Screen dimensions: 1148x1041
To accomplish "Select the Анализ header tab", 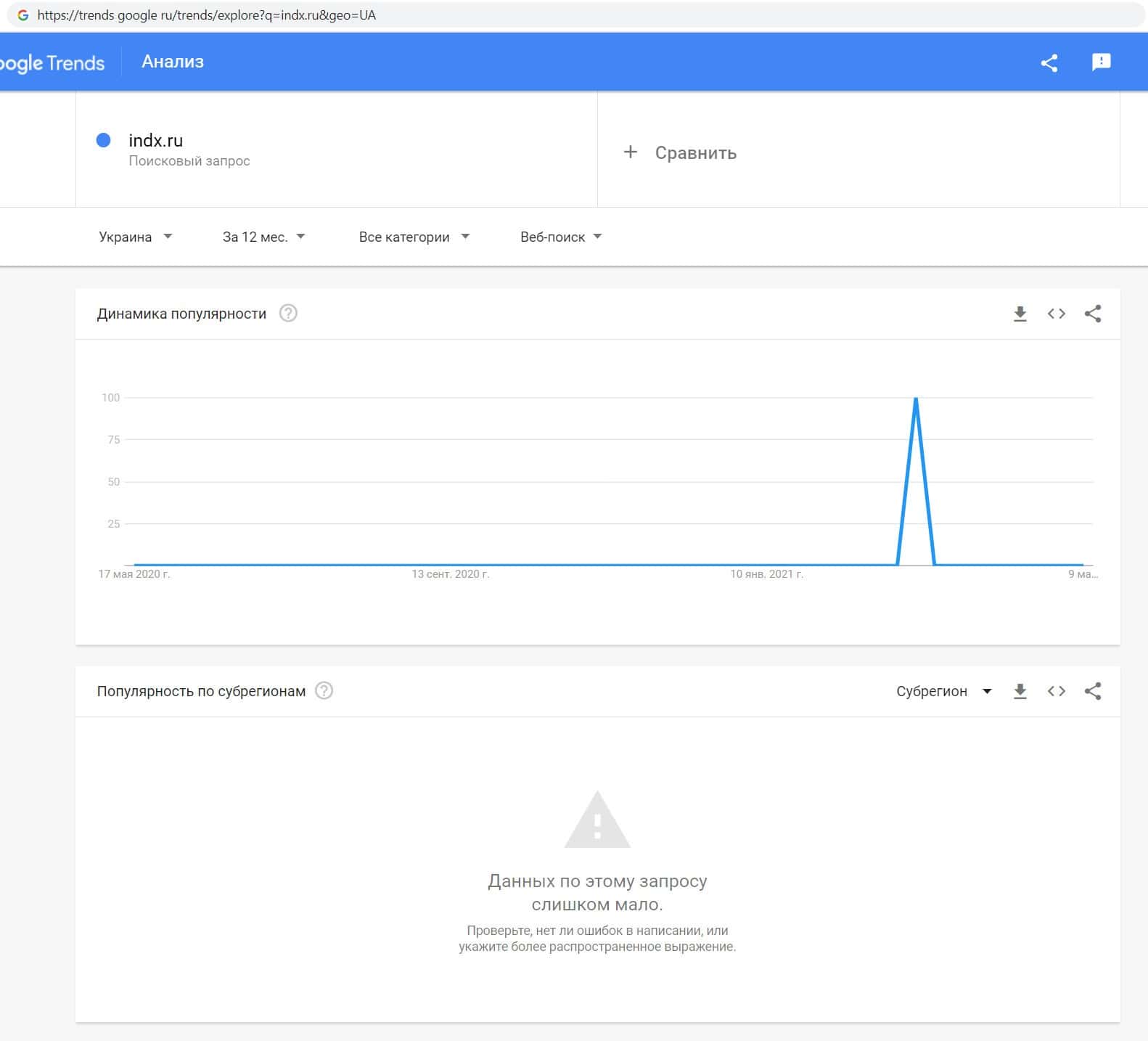I will tap(173, 62).
